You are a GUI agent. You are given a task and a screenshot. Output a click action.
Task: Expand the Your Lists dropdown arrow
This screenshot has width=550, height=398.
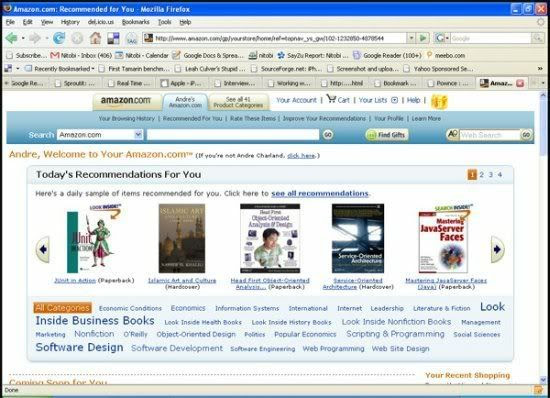point(395,100)
